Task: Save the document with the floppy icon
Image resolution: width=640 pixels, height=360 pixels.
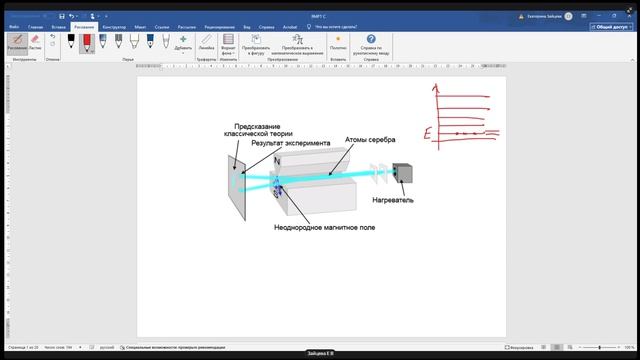Action: (62, 16)
